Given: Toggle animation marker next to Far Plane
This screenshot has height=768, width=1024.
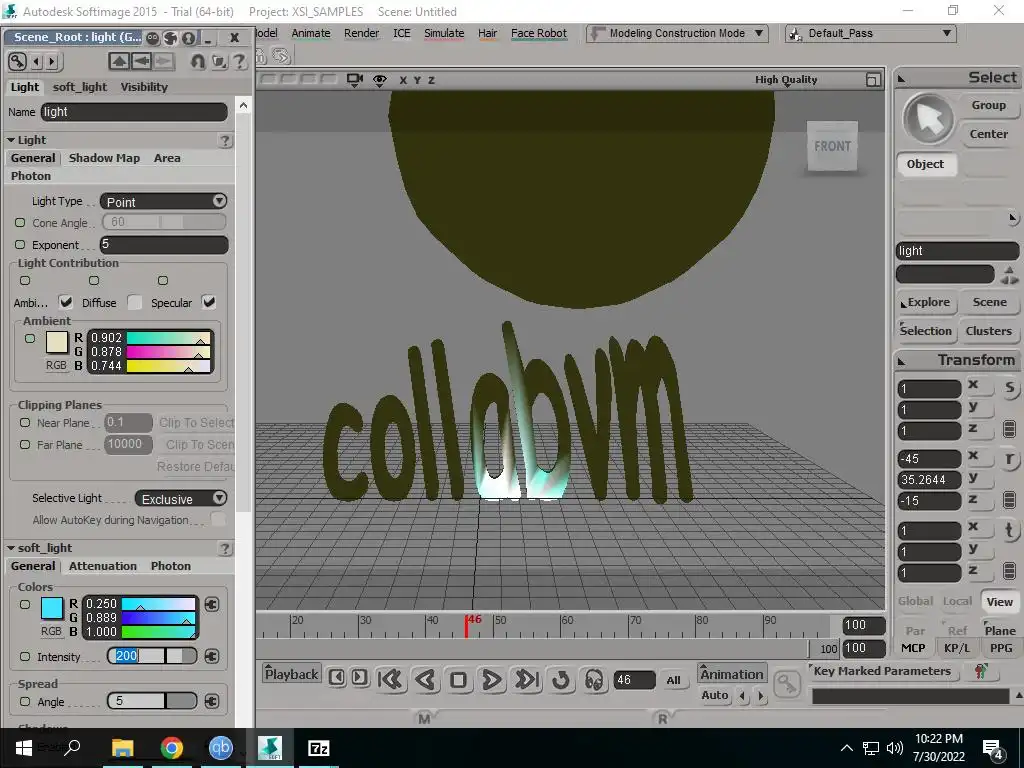Looking at the screenshot, I should pos(25,444).
